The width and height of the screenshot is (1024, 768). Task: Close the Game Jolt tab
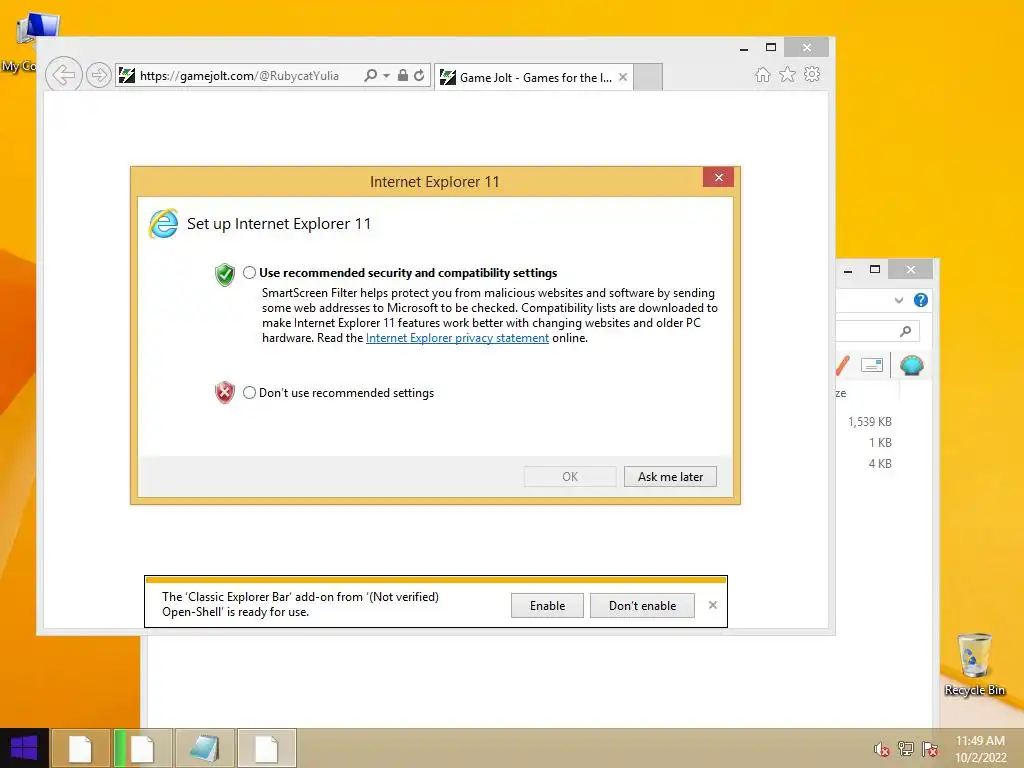tap(623, 78)
